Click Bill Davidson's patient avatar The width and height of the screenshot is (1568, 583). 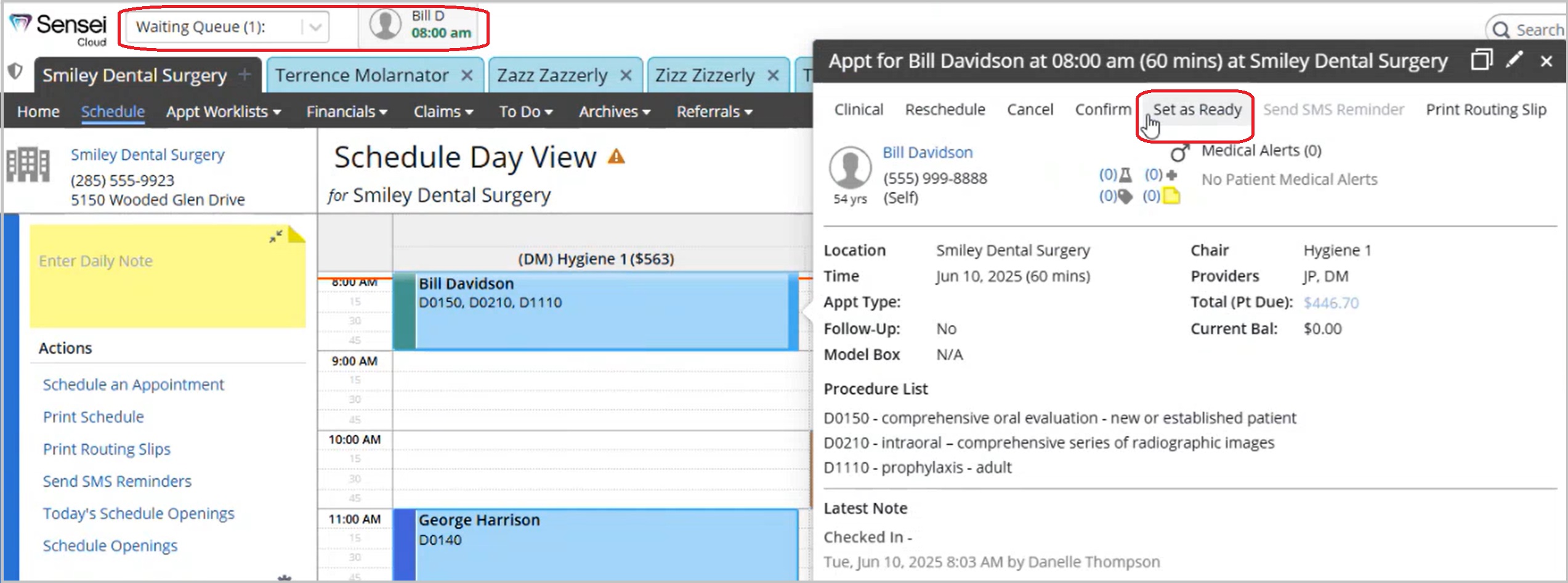[x=850, y=168]
